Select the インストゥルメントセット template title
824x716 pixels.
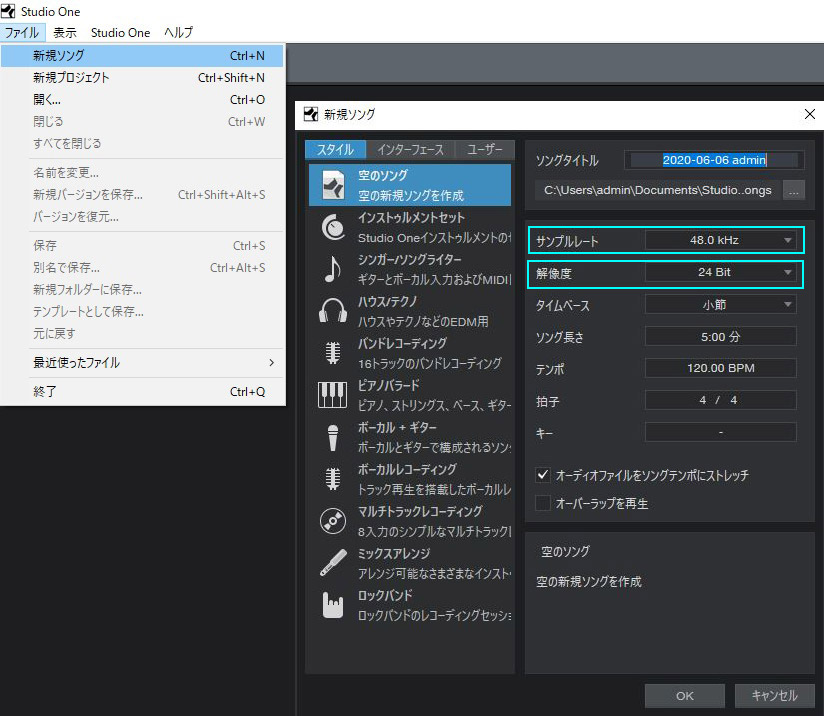coord(411,218)
